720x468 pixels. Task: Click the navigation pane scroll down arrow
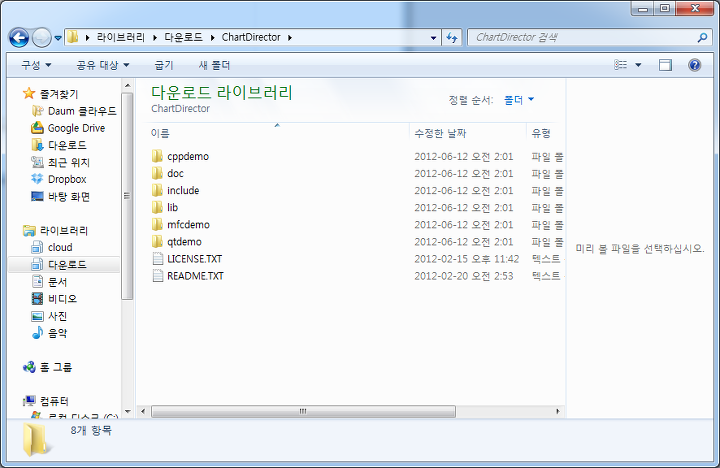point(128,412)
